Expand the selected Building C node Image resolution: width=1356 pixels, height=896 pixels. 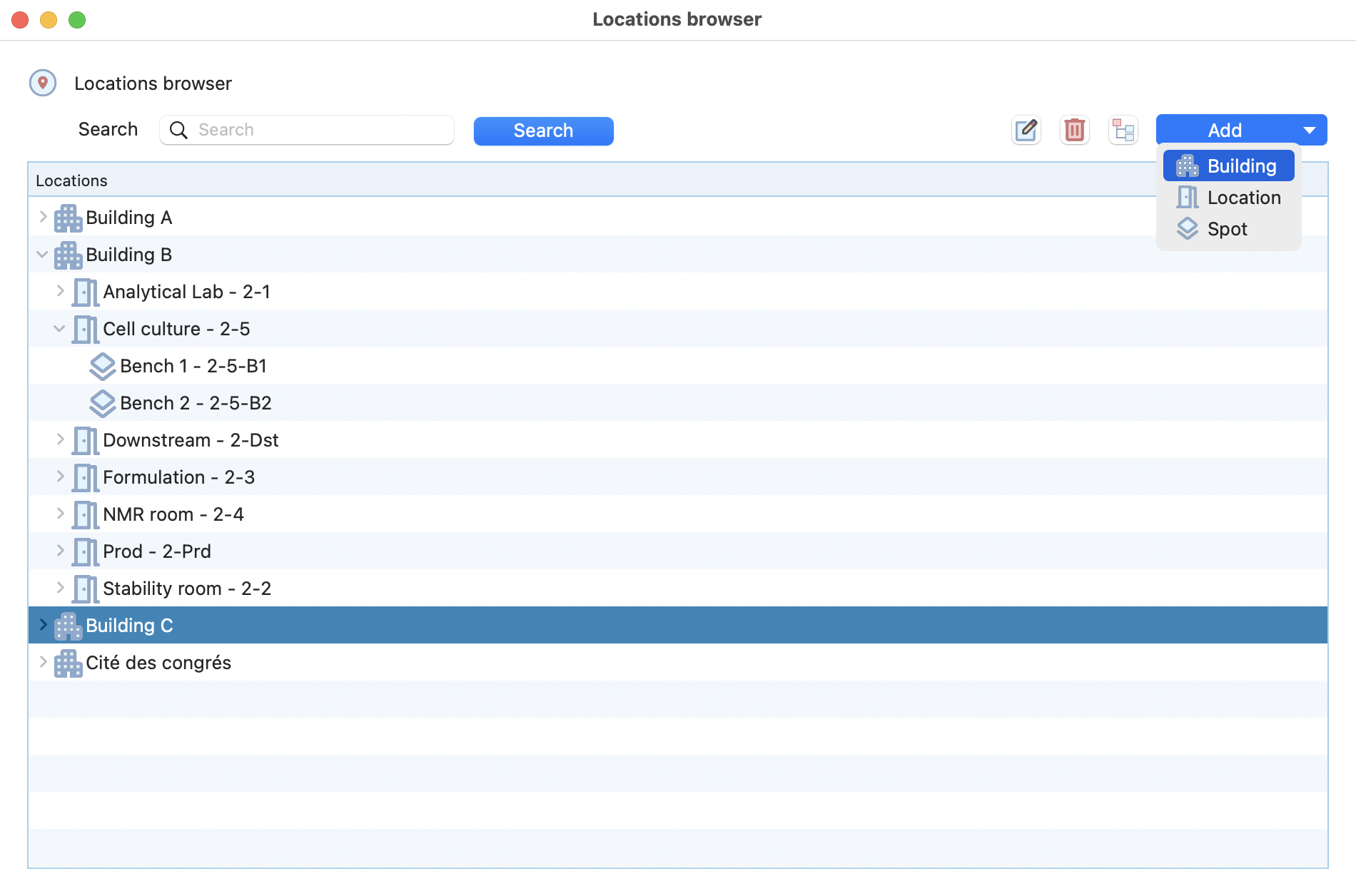(43, 625)
